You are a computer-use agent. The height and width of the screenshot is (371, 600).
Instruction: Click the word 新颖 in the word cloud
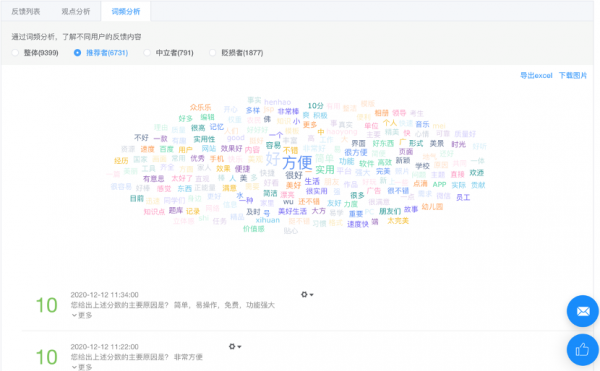pyautogui.click(x=403, y=160)
